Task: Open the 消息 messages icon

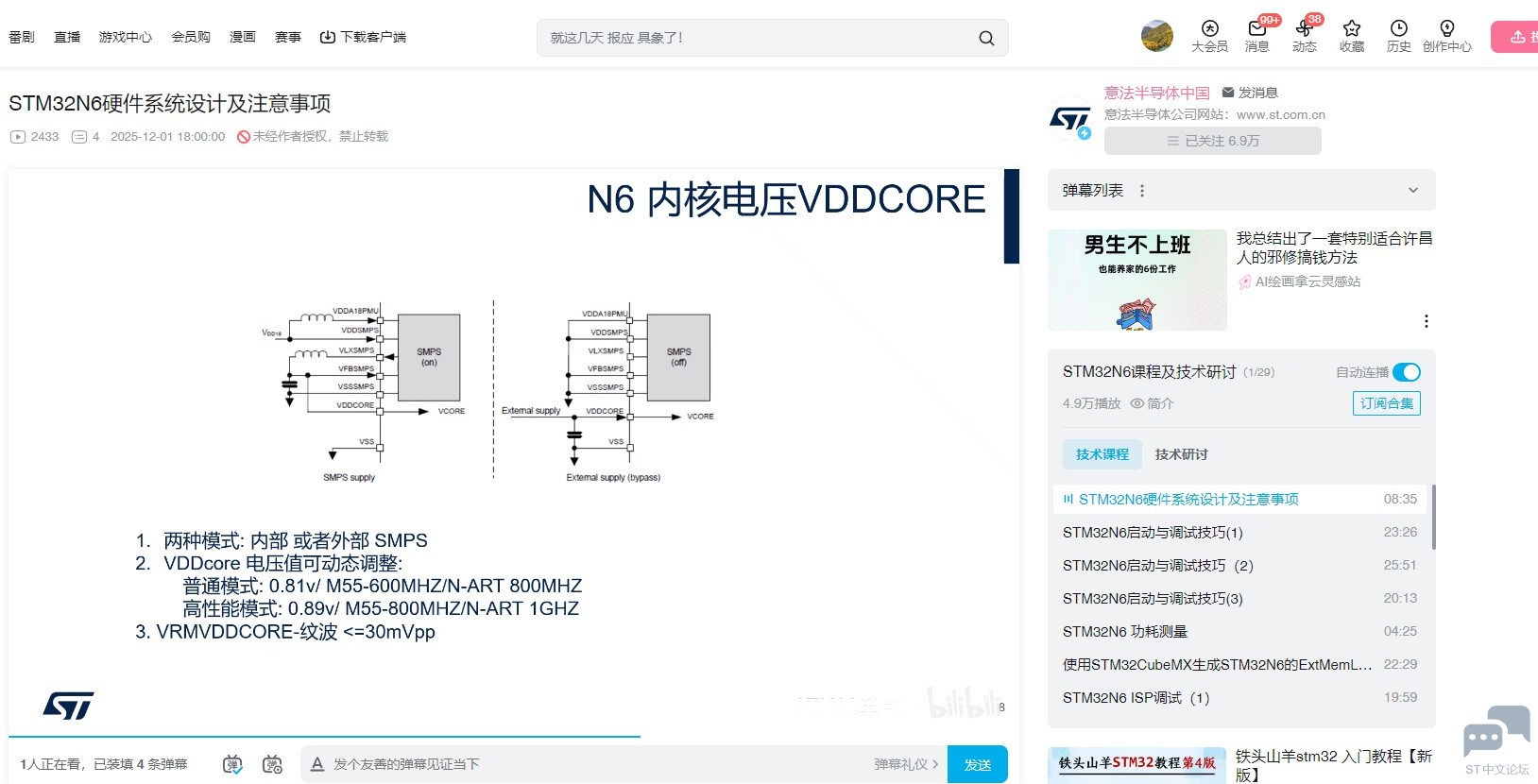Action: point(1256,29)
